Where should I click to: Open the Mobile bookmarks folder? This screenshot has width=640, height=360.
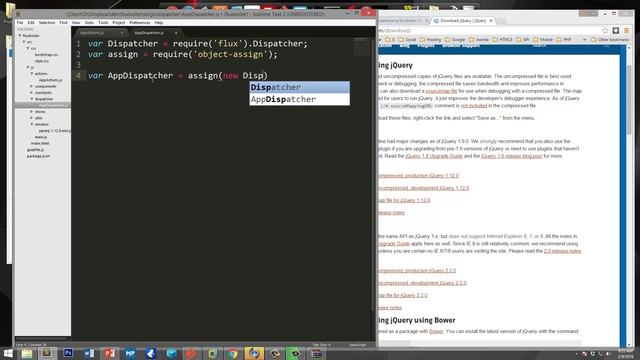click(543, 40)
